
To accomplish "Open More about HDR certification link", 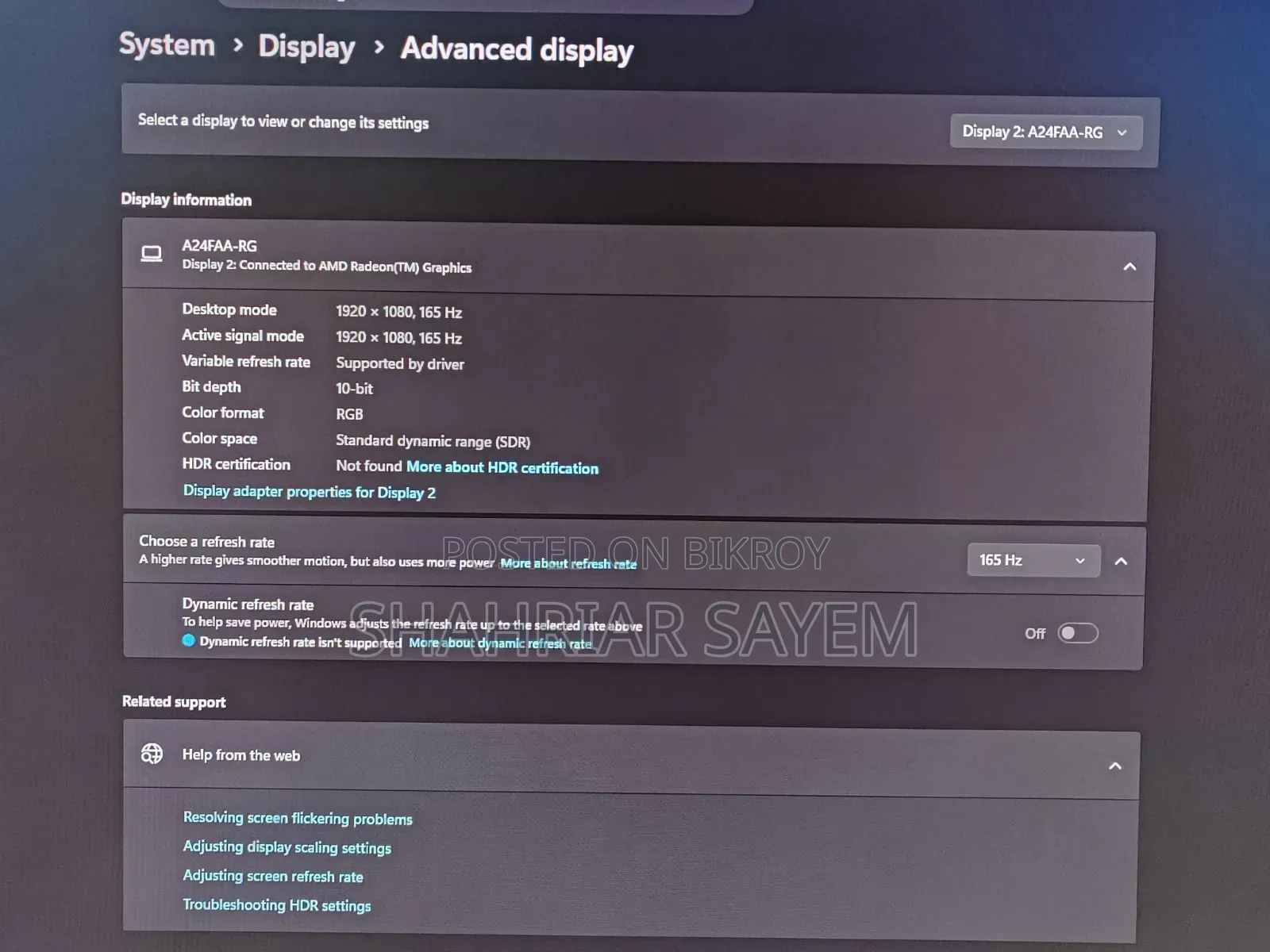I will point(502,467).
